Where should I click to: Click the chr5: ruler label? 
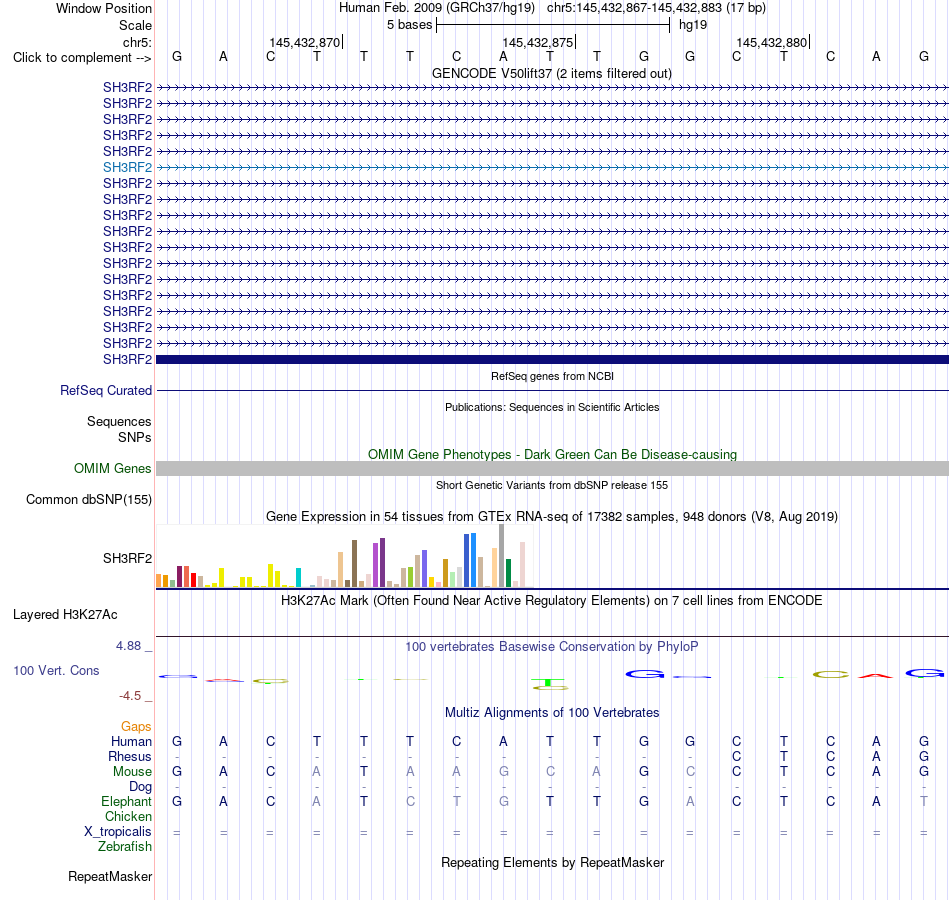[x=137, y=42]
